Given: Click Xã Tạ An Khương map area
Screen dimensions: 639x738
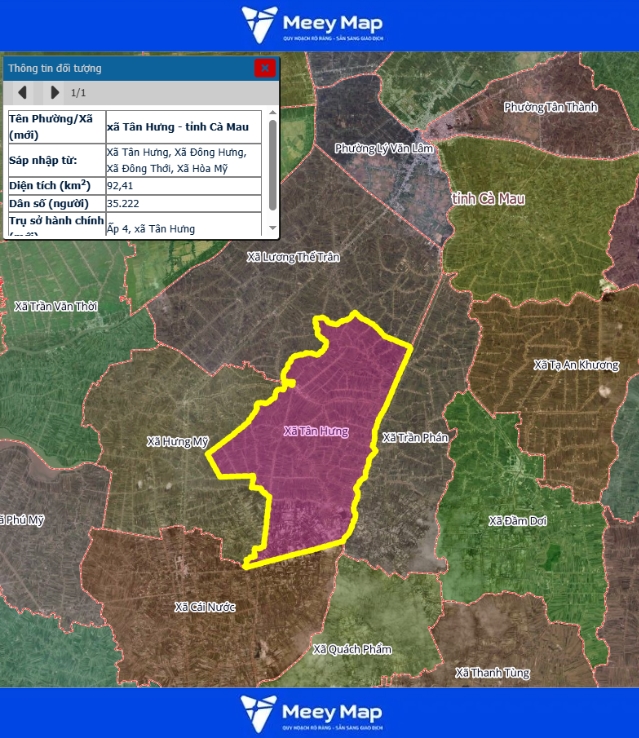Looking at the screenshot, I should coord(576,365).
